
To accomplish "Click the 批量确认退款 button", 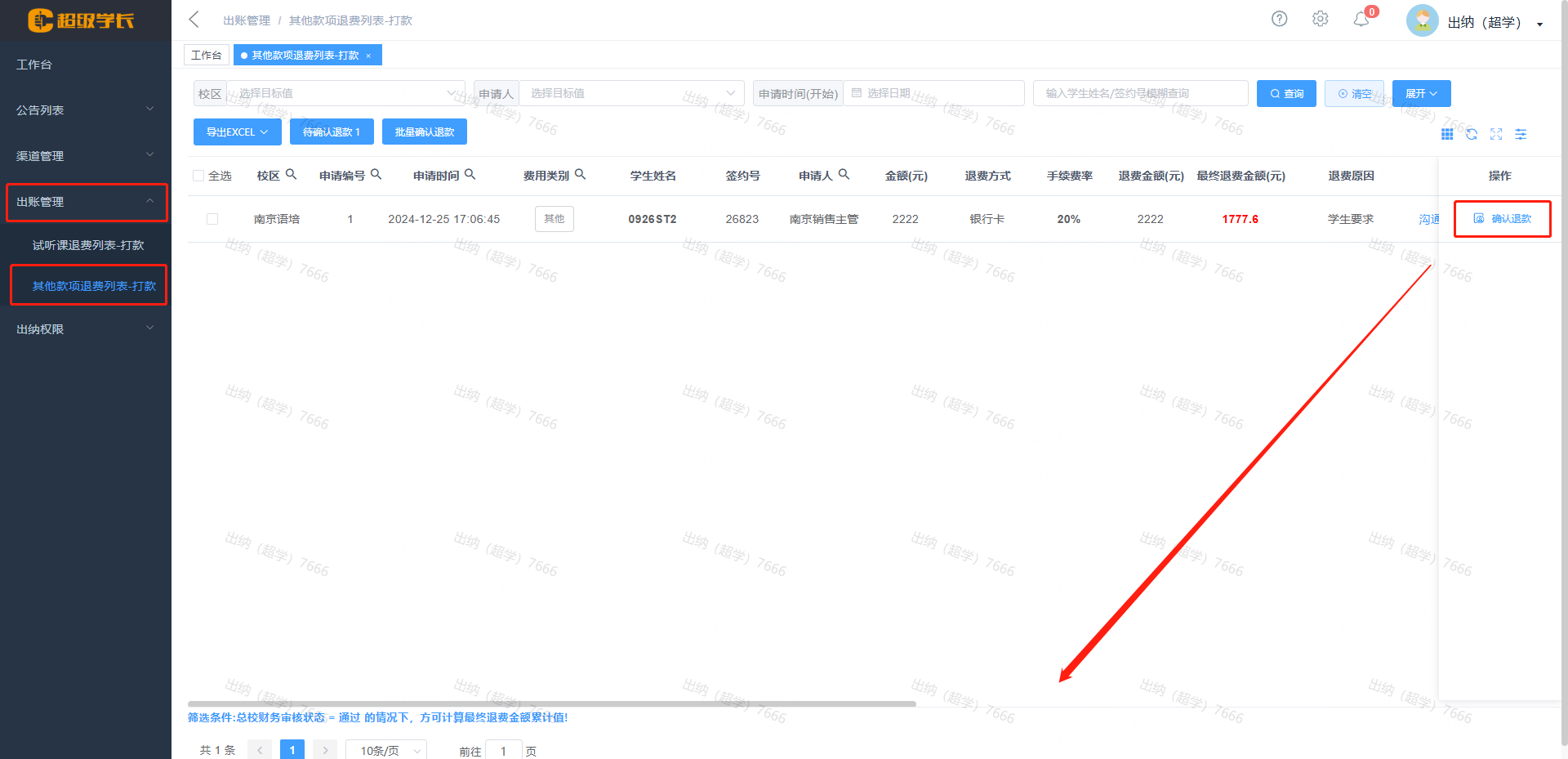I will pyautogui.click(x=424, y=132).
